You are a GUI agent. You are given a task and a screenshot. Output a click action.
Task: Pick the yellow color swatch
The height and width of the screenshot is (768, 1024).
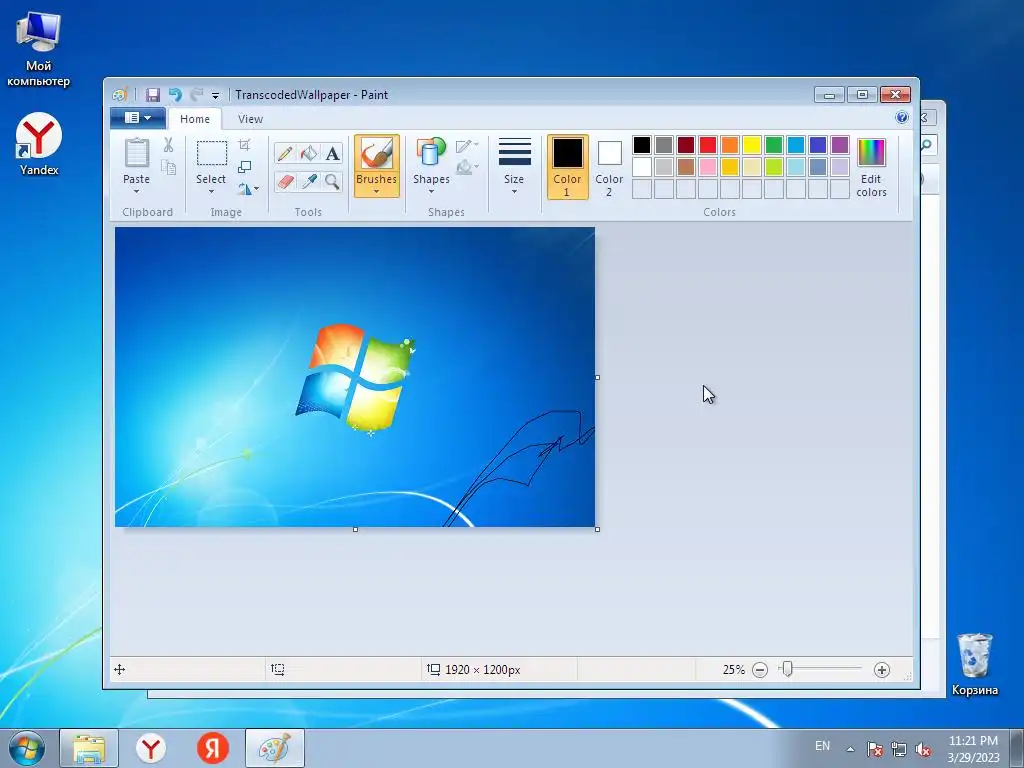pos(752,145)
